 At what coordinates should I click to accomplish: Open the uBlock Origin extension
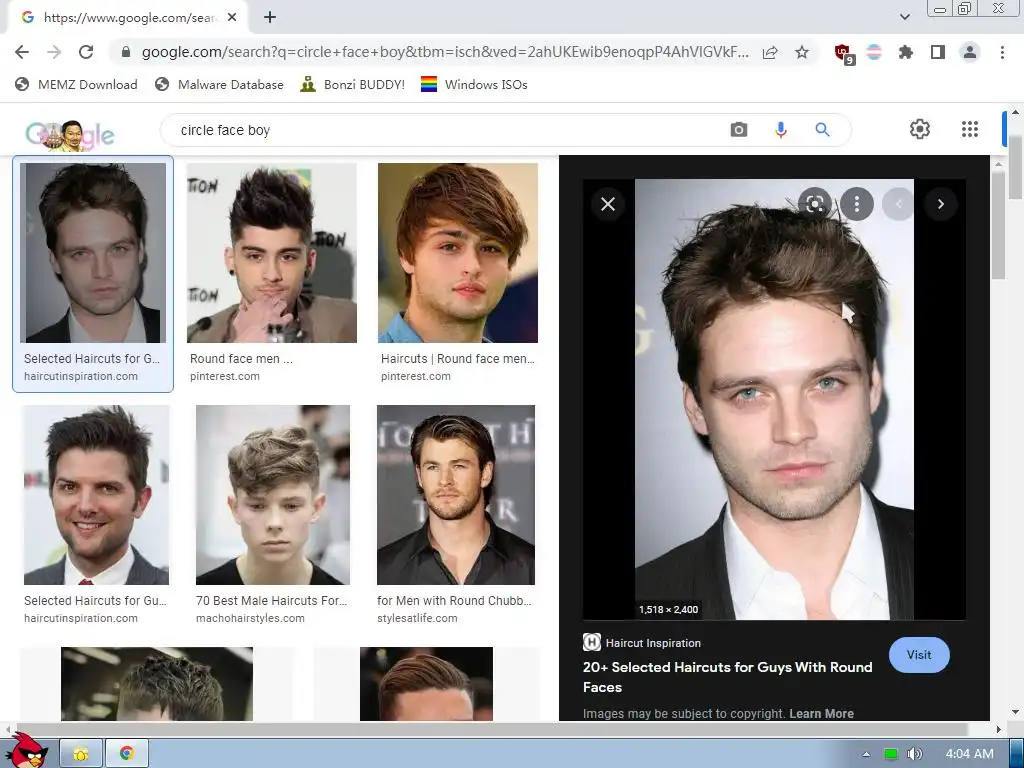coord(844,54)
